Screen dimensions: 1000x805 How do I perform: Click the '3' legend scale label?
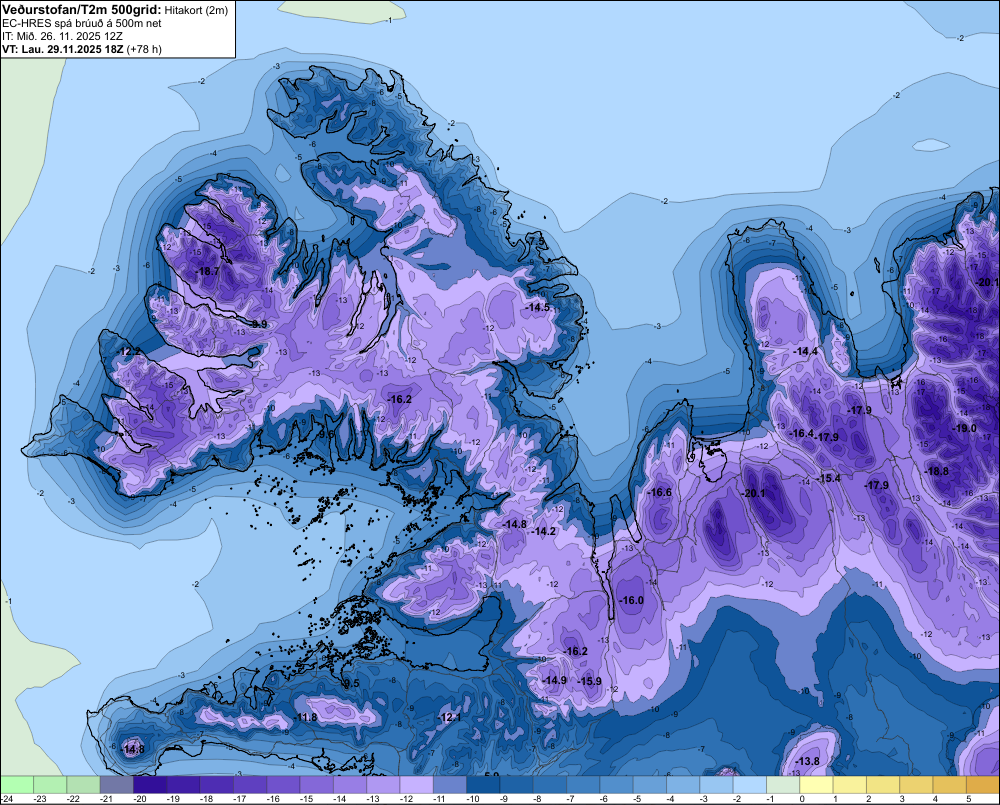[x=902, y=799]
